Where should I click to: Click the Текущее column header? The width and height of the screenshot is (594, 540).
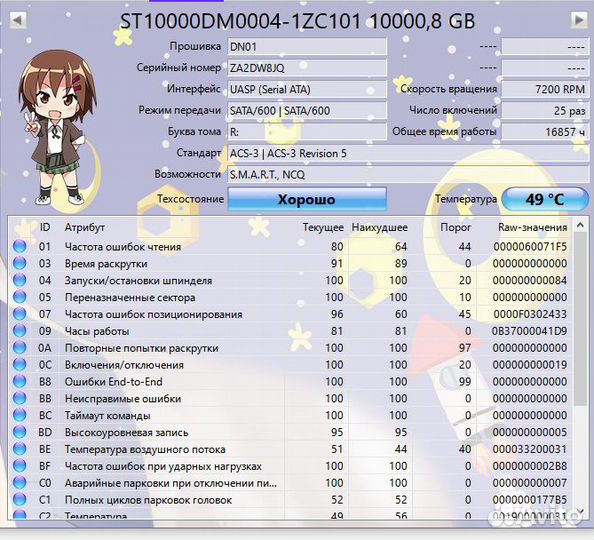(323, 227)
